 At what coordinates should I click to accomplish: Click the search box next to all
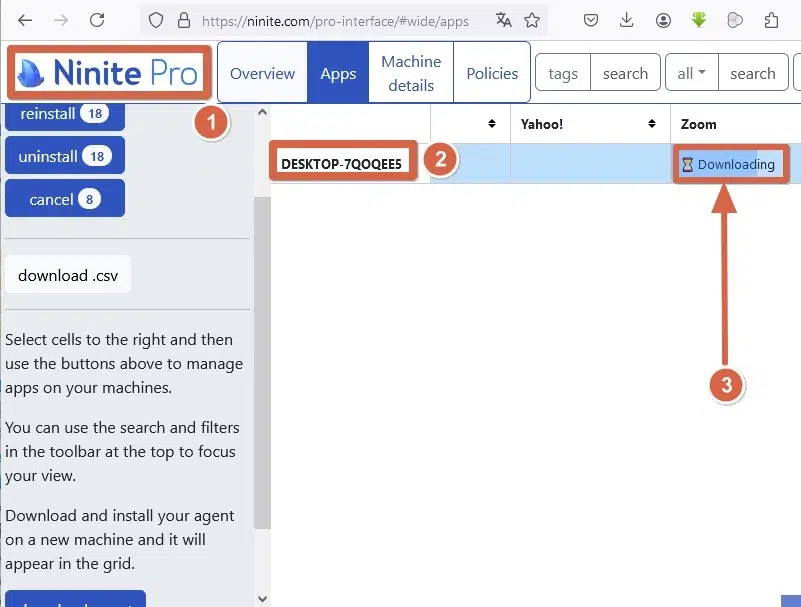(753, 73)
